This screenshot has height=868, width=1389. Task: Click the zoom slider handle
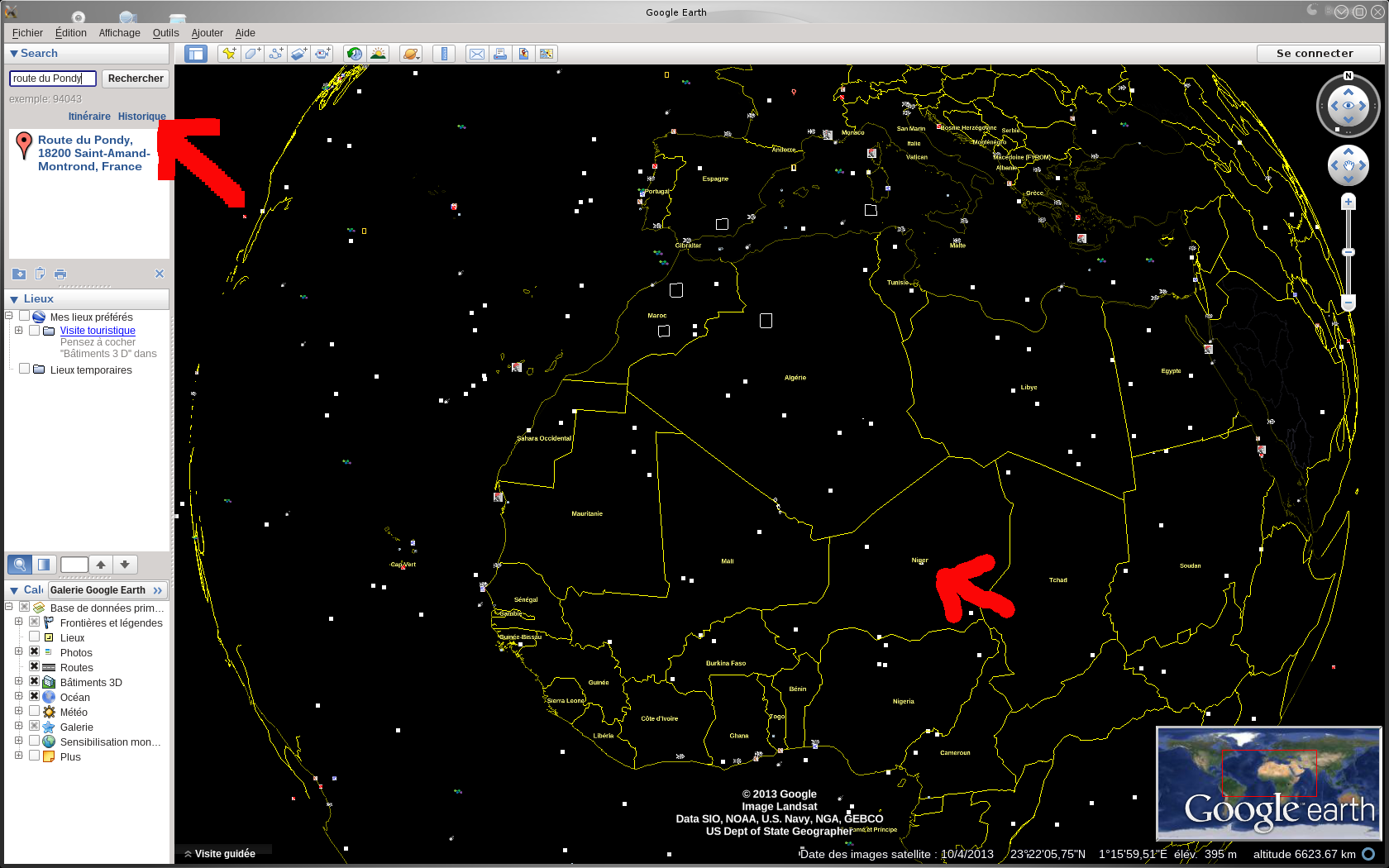click(1348, 252)
